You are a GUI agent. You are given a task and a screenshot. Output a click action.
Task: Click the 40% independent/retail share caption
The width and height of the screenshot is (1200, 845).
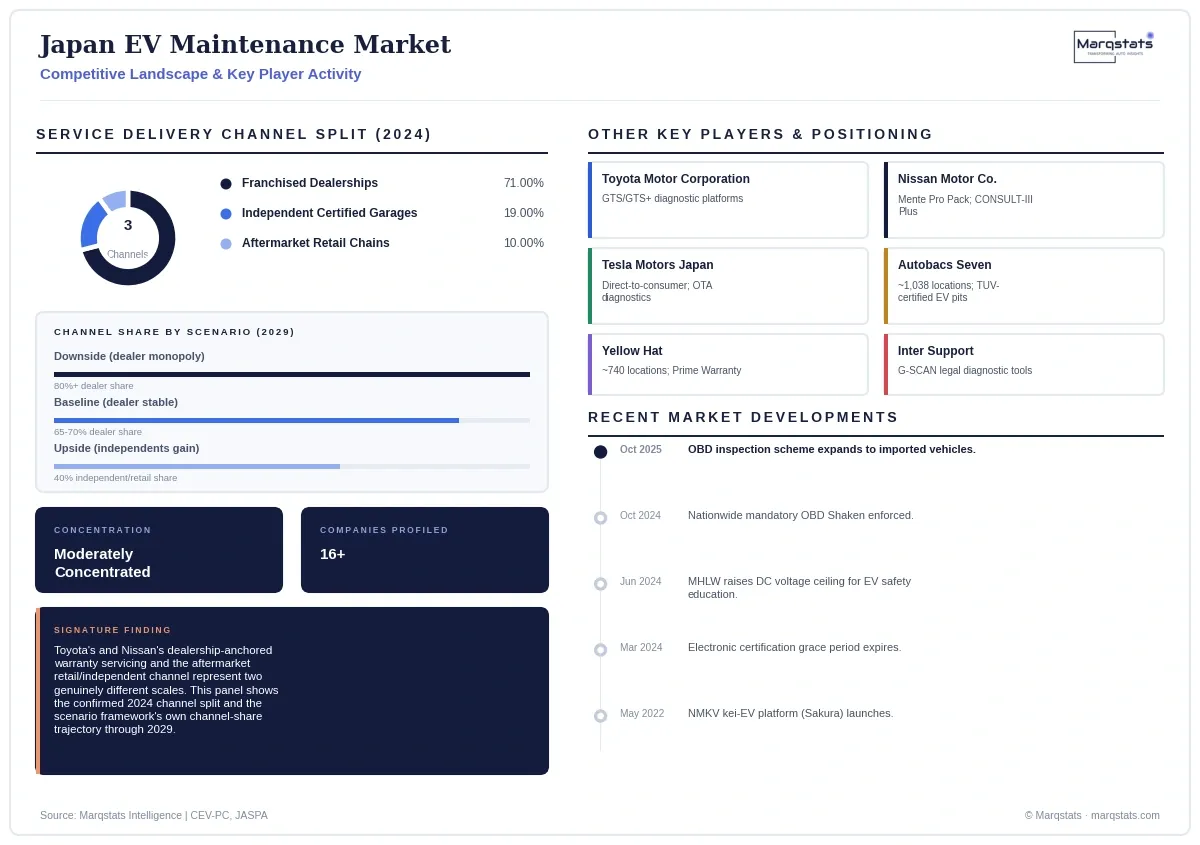(x=116, y=478)
